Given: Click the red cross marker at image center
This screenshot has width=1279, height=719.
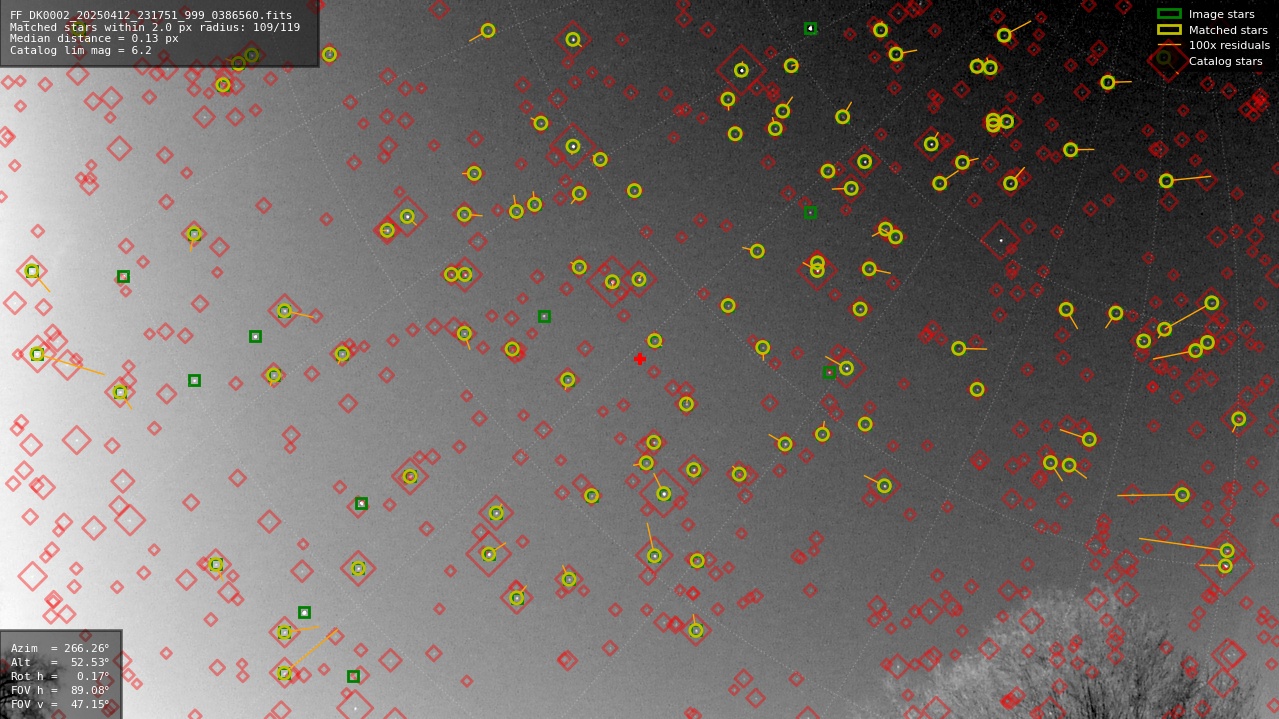Looking at the screenshot, I should coord(640,359).
